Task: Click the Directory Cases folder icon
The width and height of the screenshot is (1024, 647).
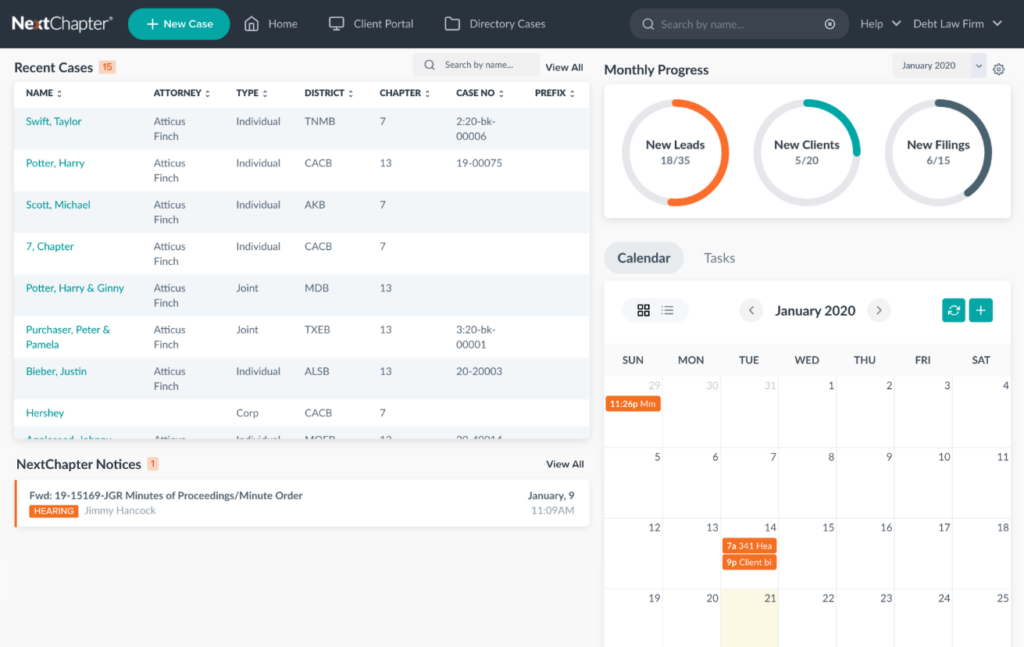Action: tap(452, 24)
